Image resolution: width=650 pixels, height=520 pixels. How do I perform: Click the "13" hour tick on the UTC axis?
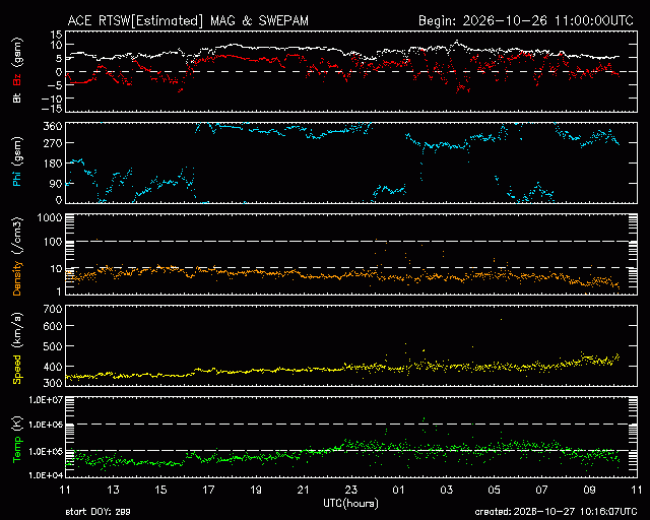point(113,490)
